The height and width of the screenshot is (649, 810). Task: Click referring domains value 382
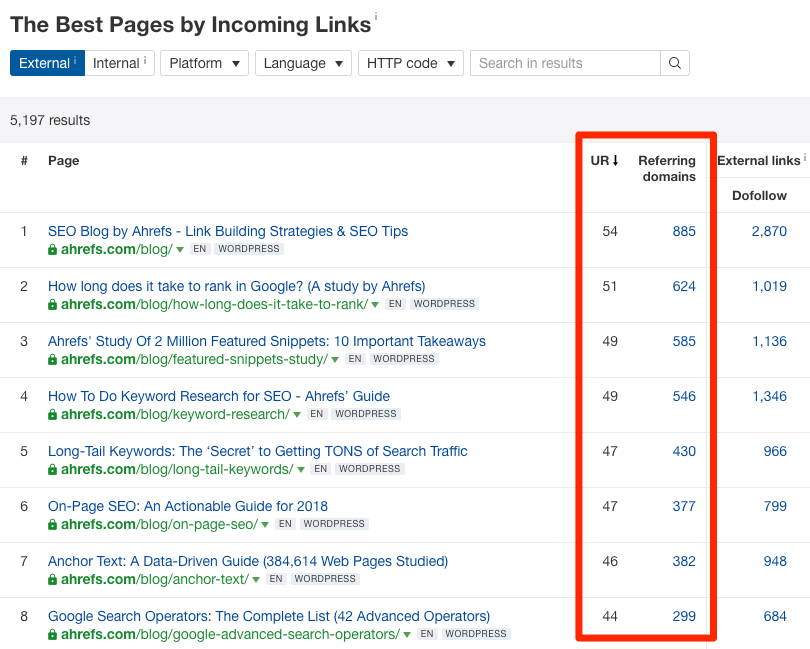(684, 561)
